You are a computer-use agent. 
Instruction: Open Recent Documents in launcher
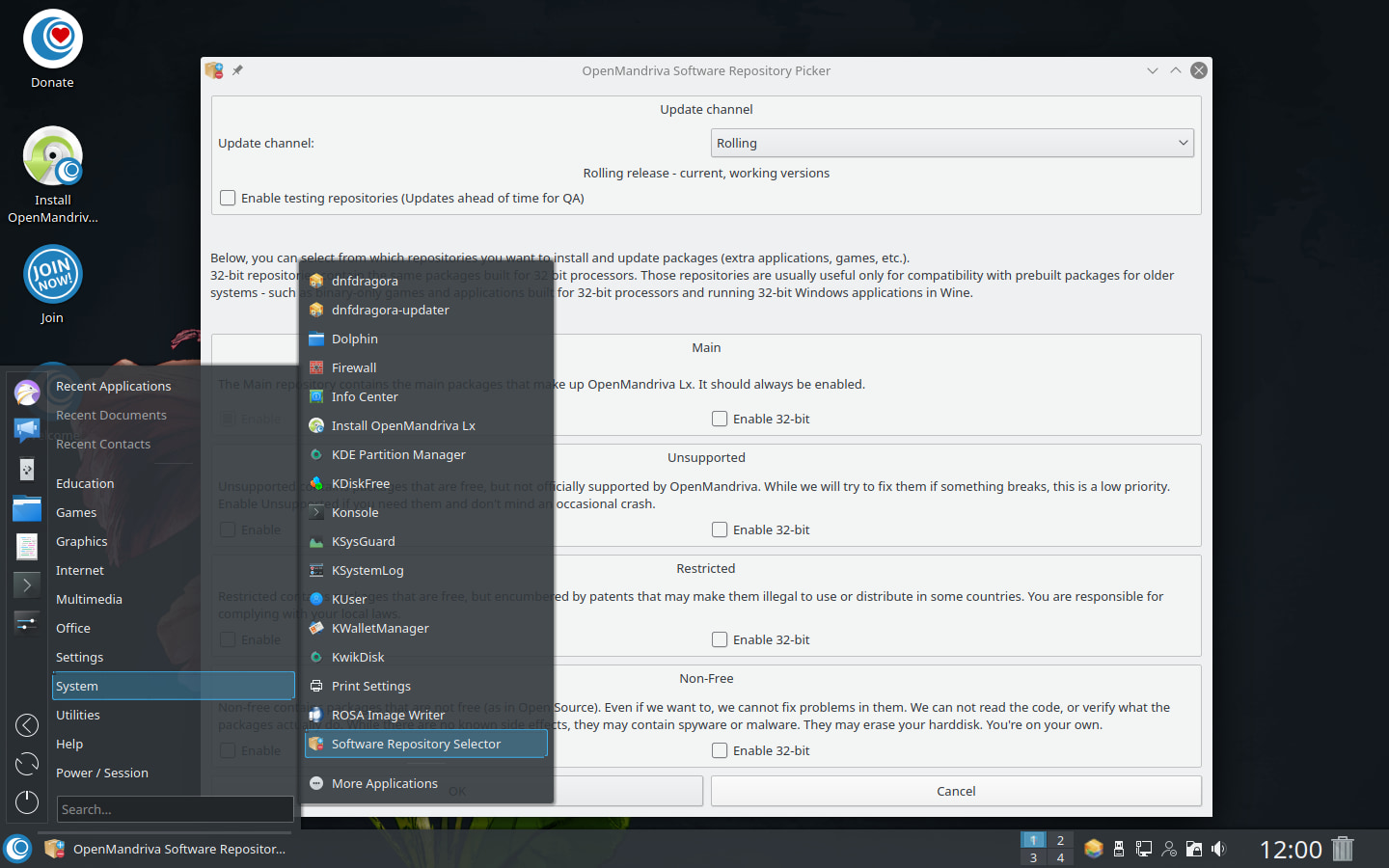pyautogui.click(x=174, y=415)
